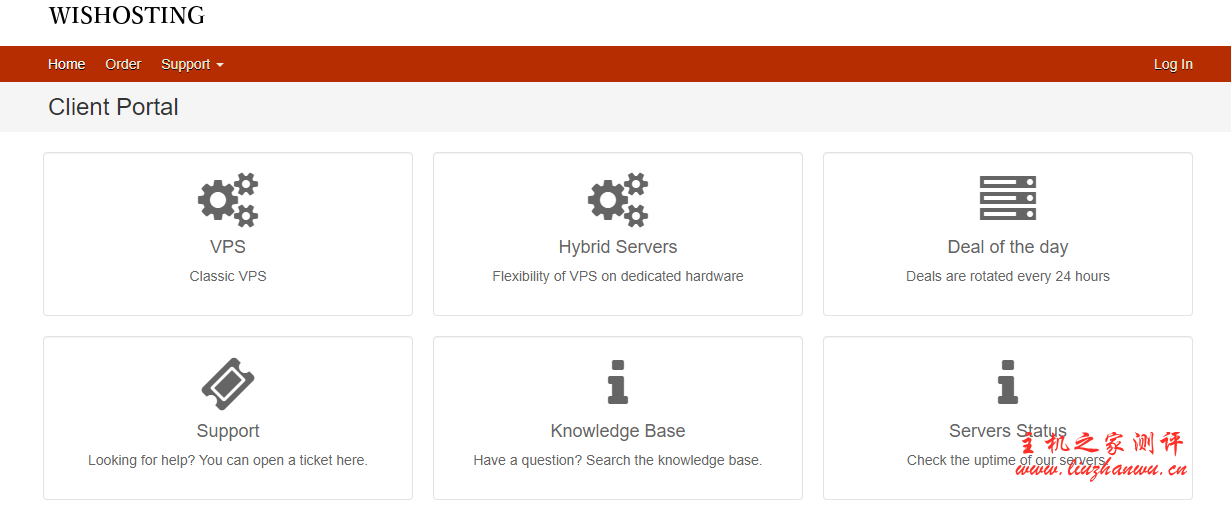Open the Support card title
The height and width of the screenshot is (512, 1231).
click(228, 431)
